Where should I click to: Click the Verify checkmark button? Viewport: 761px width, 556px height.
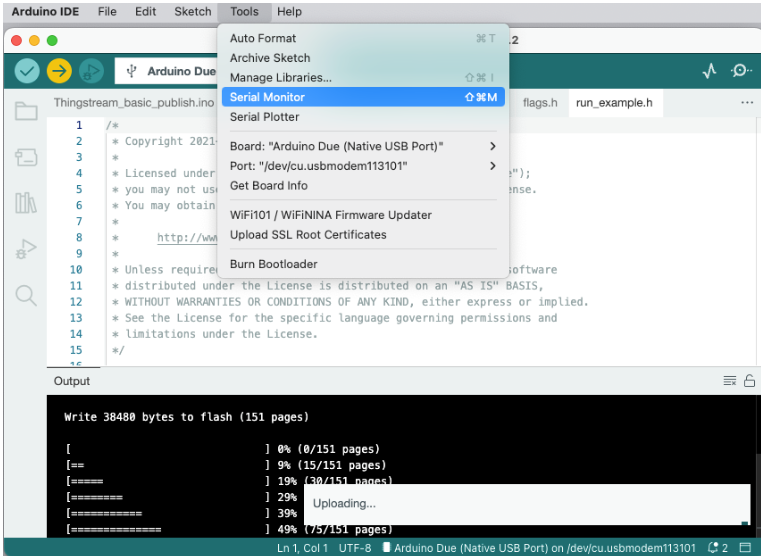(27, 71)
